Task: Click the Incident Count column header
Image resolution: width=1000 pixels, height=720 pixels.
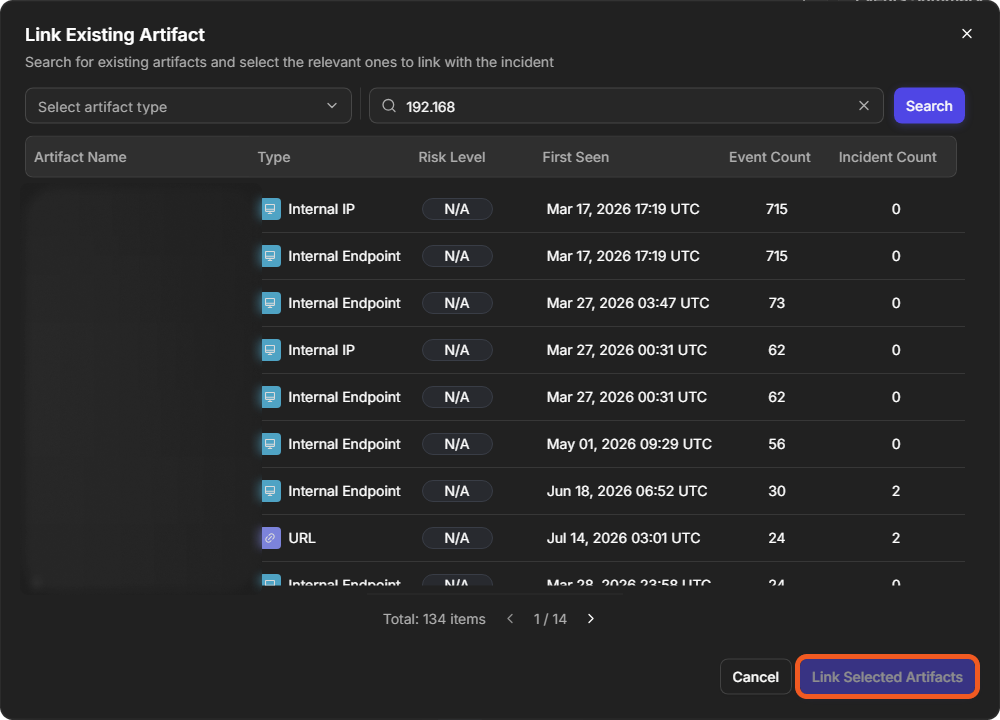Action: tap(887, 157)
